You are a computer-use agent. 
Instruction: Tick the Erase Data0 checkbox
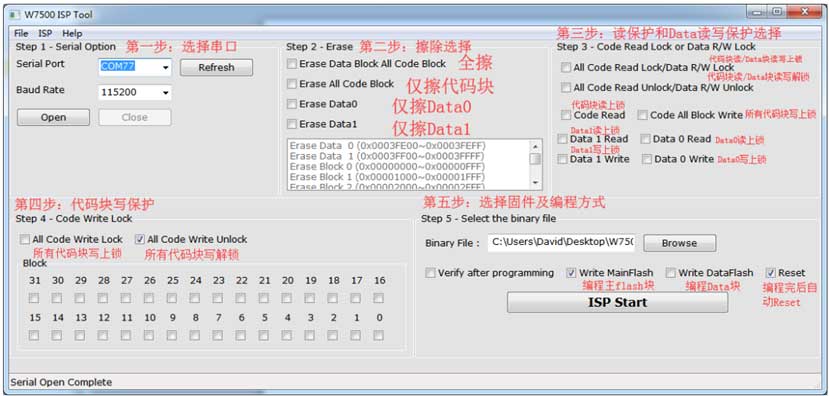292,104
